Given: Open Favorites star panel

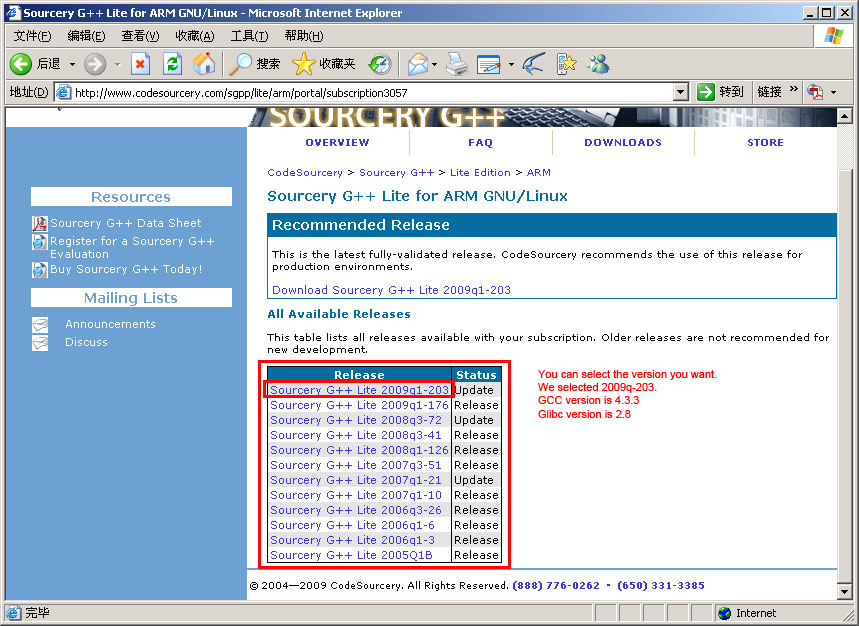Looking at the screenshot, I should tap(303, 64).
